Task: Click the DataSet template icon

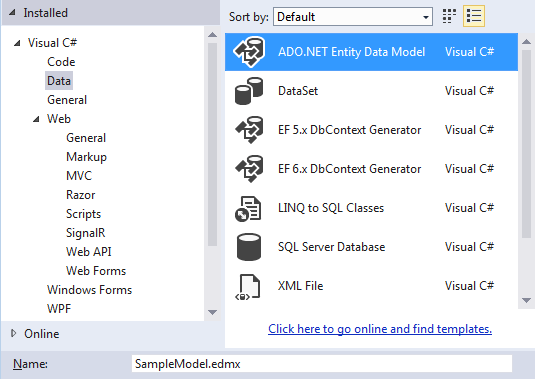Action: pyautogui.click(x=249, y=91)
